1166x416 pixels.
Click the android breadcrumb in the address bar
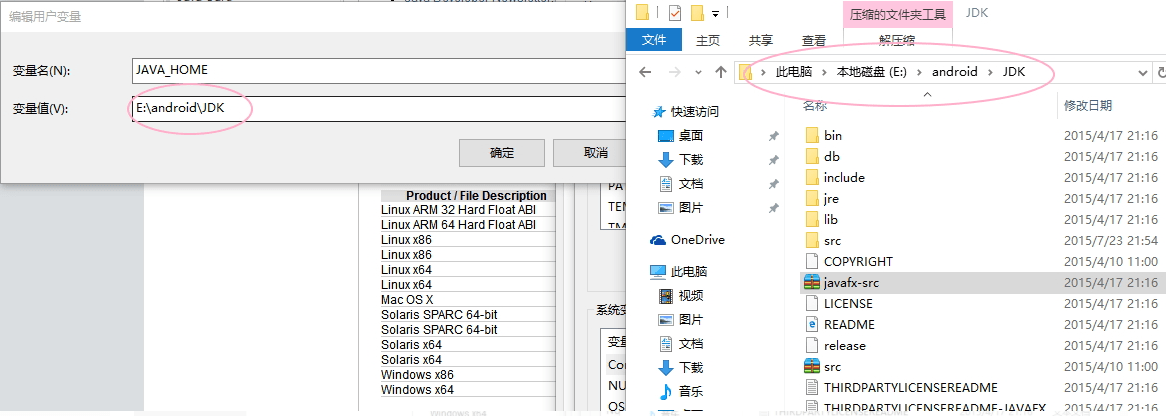(954, 72)
